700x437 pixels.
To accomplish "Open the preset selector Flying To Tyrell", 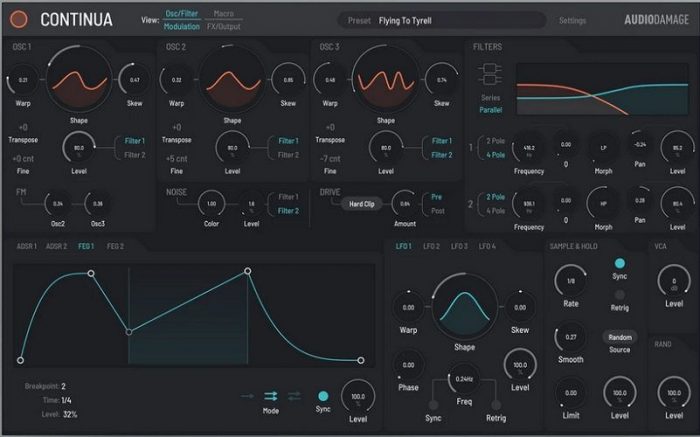I will (445, 20).
